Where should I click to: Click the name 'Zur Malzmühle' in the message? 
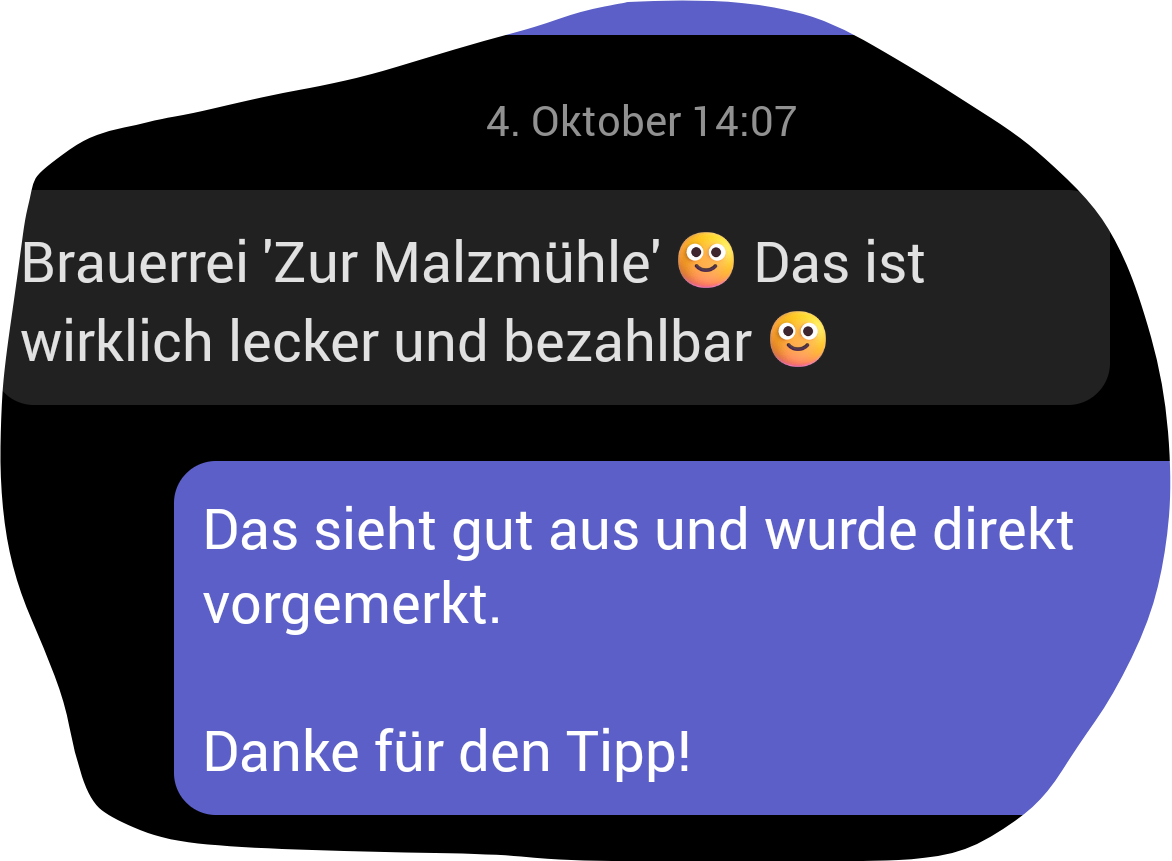[x=460, y=262]
